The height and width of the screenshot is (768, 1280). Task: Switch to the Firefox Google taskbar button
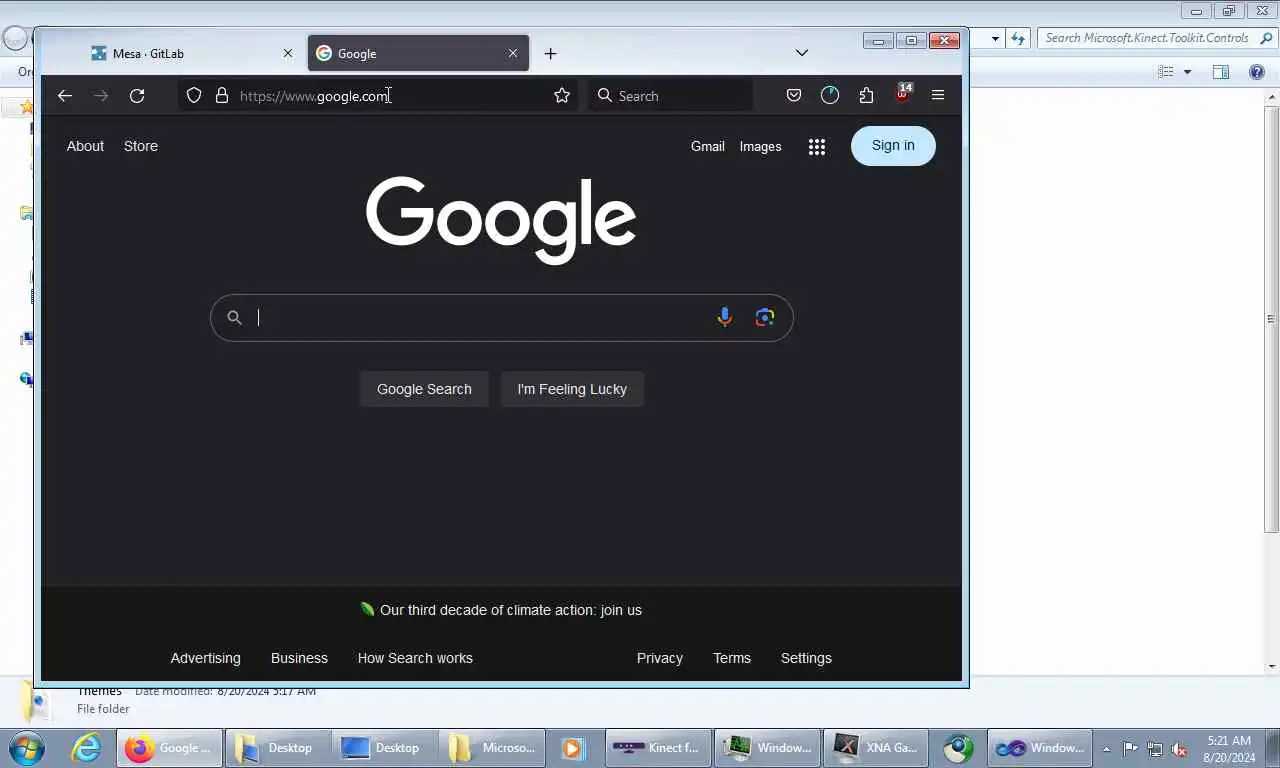170,748
